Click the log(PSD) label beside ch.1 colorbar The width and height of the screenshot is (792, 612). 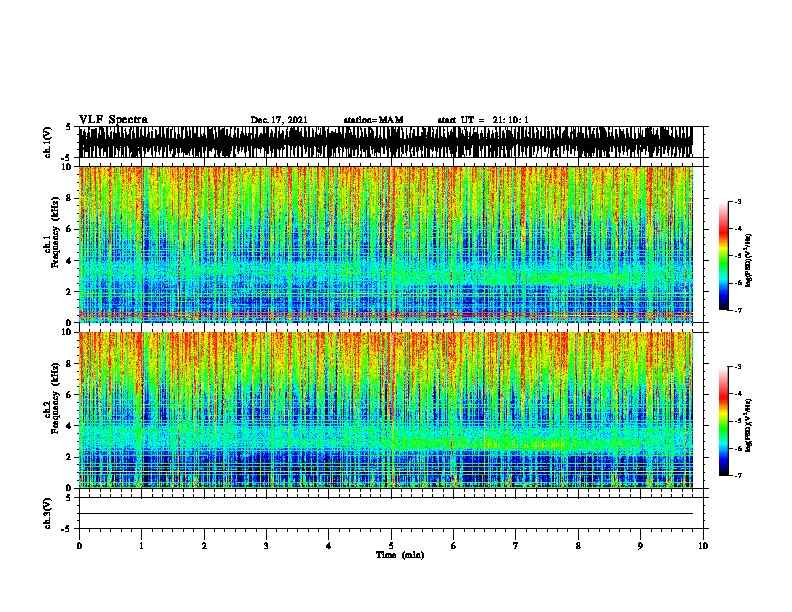pyautogui.click(x=749, y=260)
